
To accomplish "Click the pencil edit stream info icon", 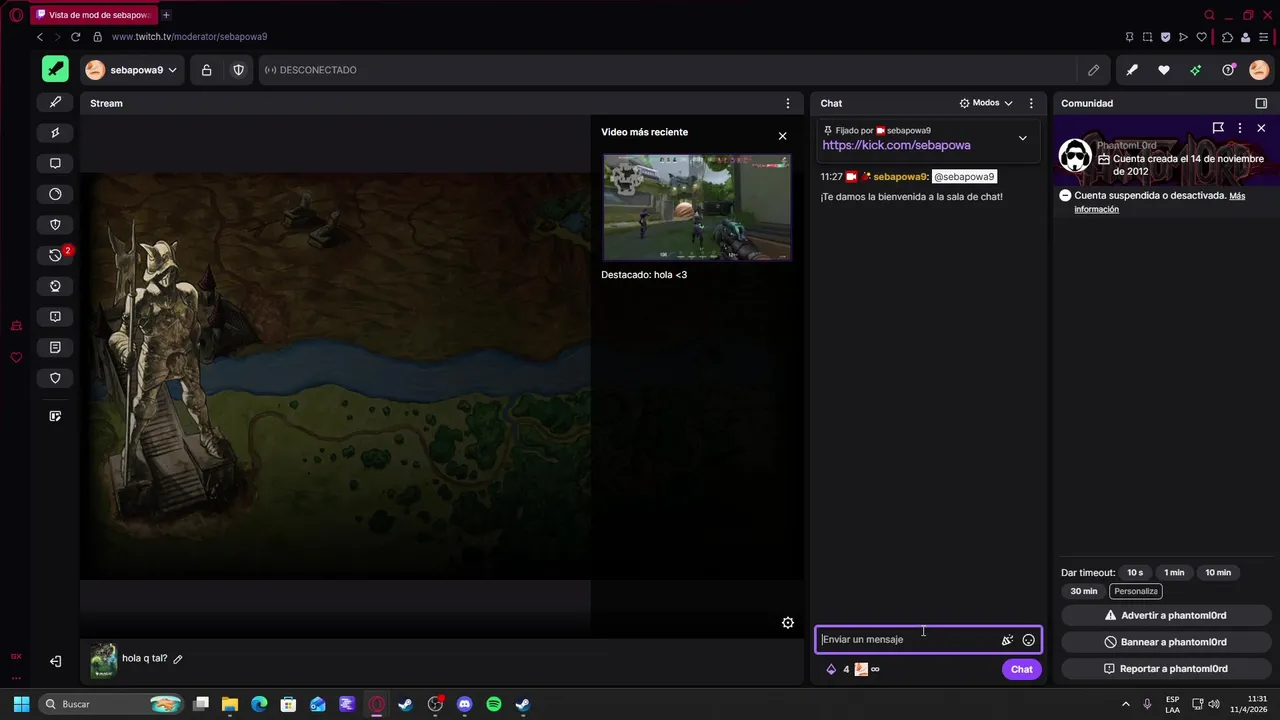I will pos(1094,70).
